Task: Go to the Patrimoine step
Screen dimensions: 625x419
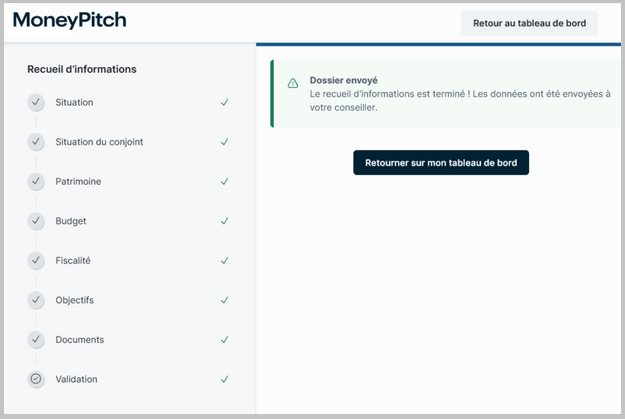Action: coord(78,181)
